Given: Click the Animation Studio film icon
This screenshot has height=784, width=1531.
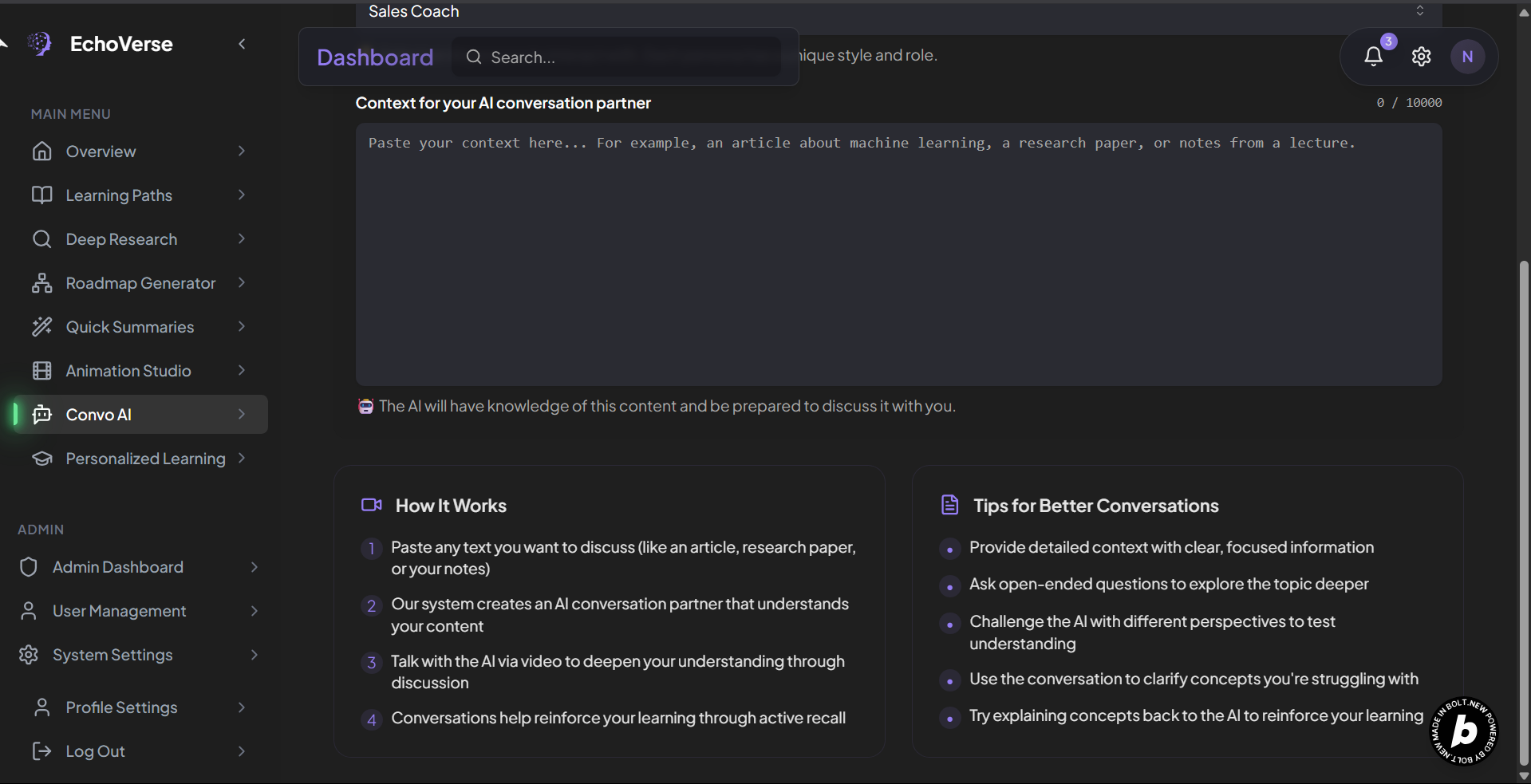Looking at the screenshot, I should click(41, 371).
